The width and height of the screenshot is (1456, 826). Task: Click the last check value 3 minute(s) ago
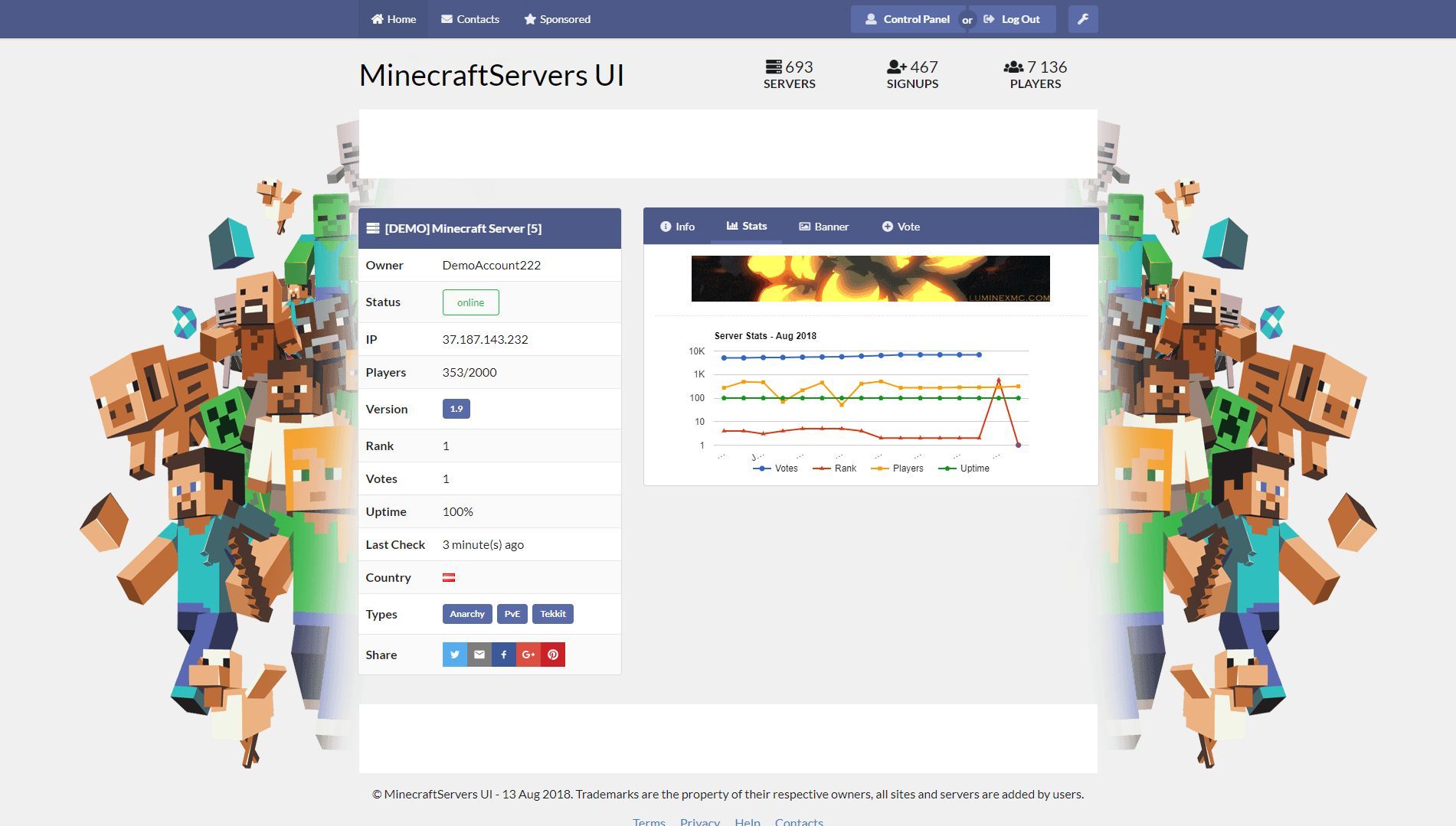tap(483, 544)
